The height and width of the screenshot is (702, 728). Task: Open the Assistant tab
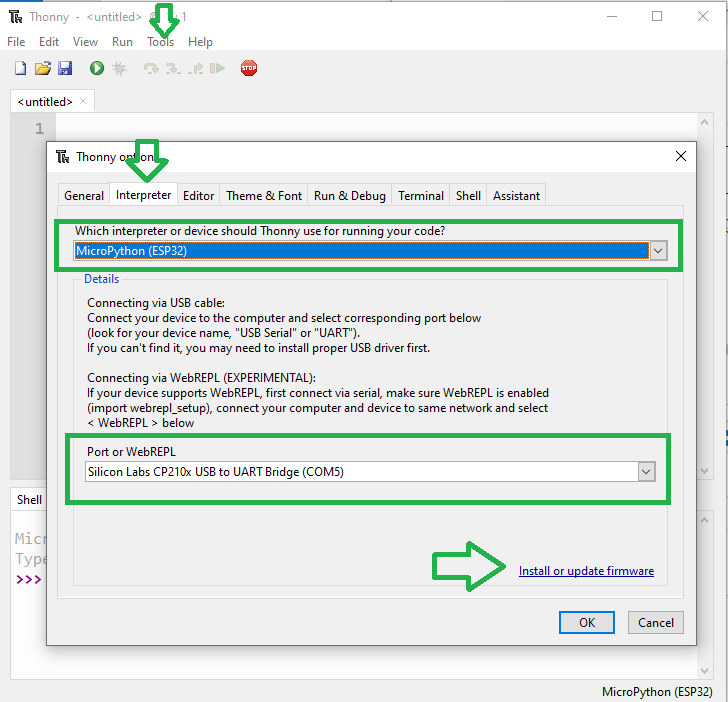(x=516, y=196)
